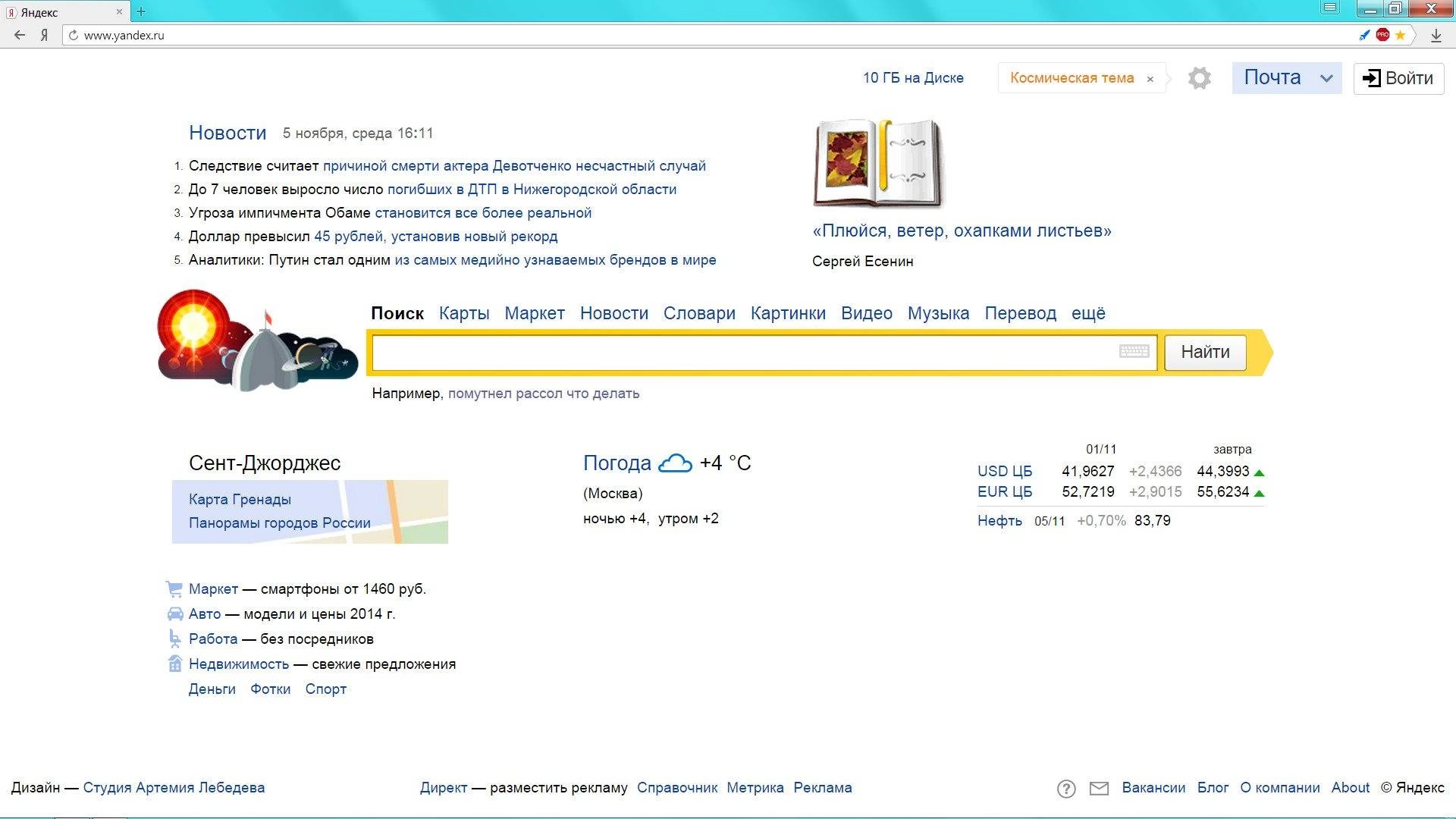The image size is (1456, 819).
Task: Click the Войти login button
Action: pyautogui.click(x=1398, y=78)
